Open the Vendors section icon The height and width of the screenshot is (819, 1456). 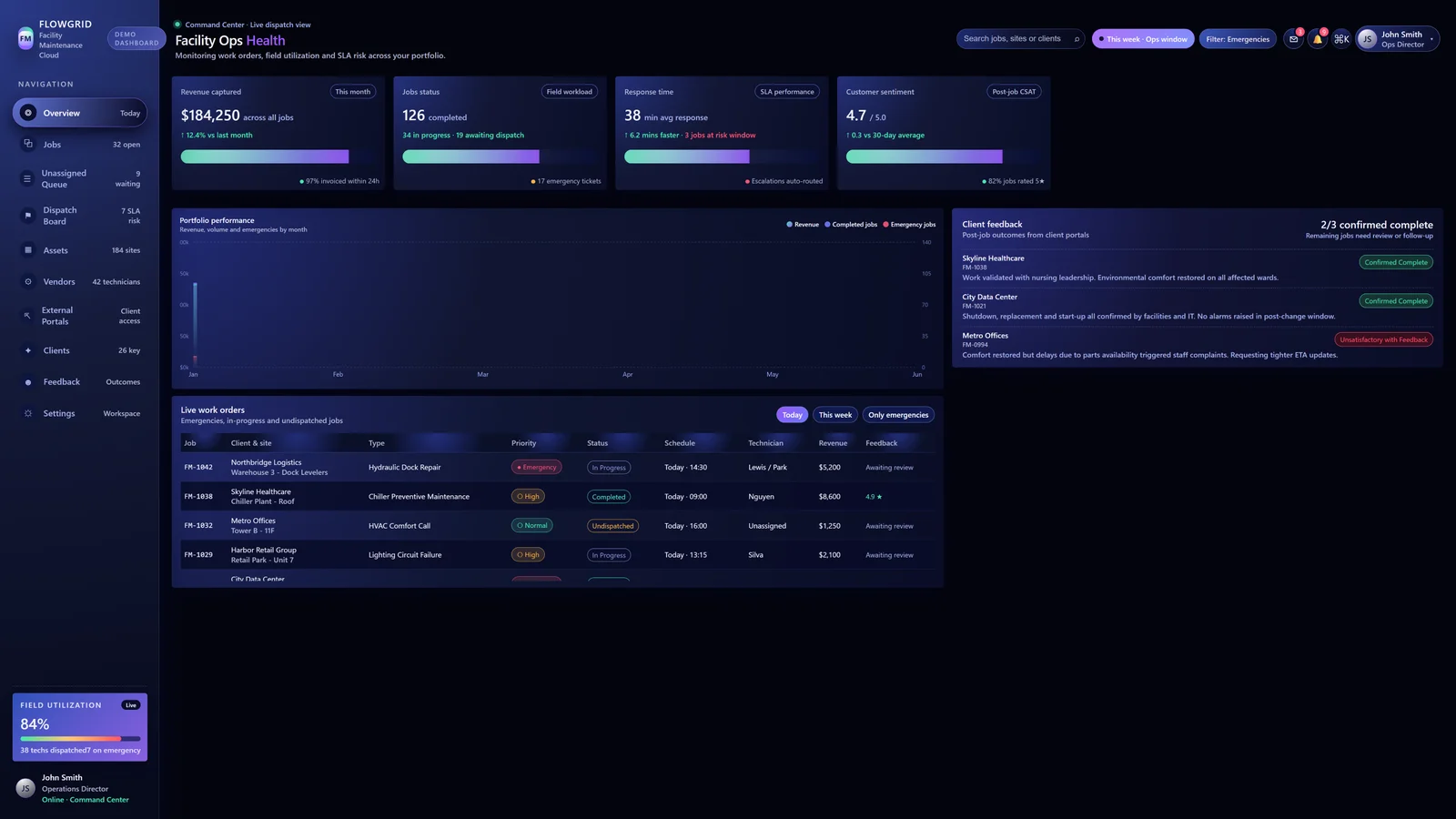point(28,281)
